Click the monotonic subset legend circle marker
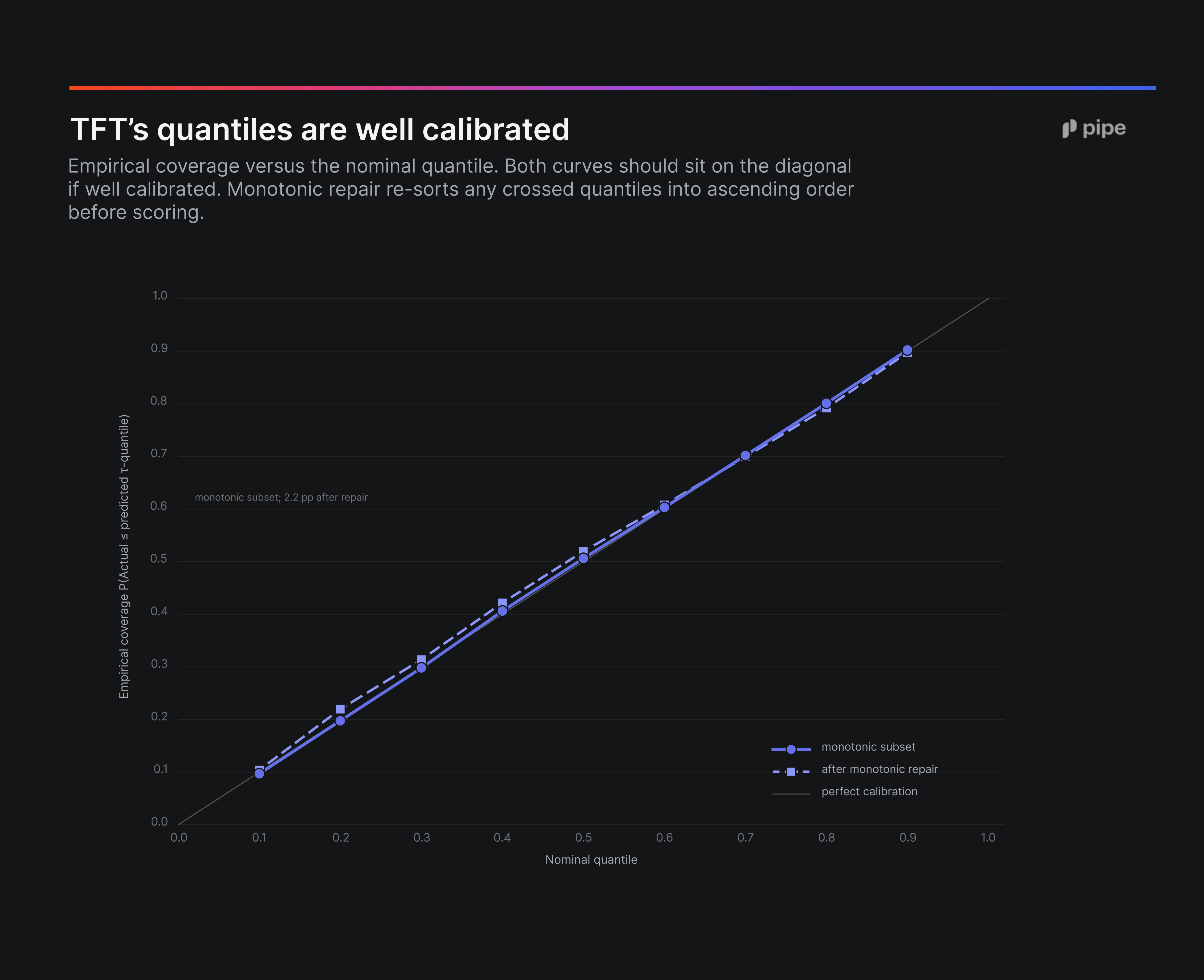Screen dimensions: 1204x980 tap(791, 749)
